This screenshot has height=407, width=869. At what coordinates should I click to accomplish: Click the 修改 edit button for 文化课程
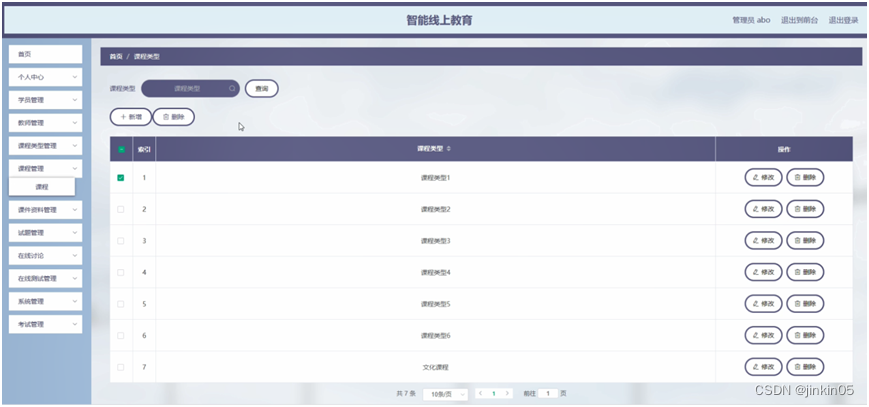[x=763, y=367]
